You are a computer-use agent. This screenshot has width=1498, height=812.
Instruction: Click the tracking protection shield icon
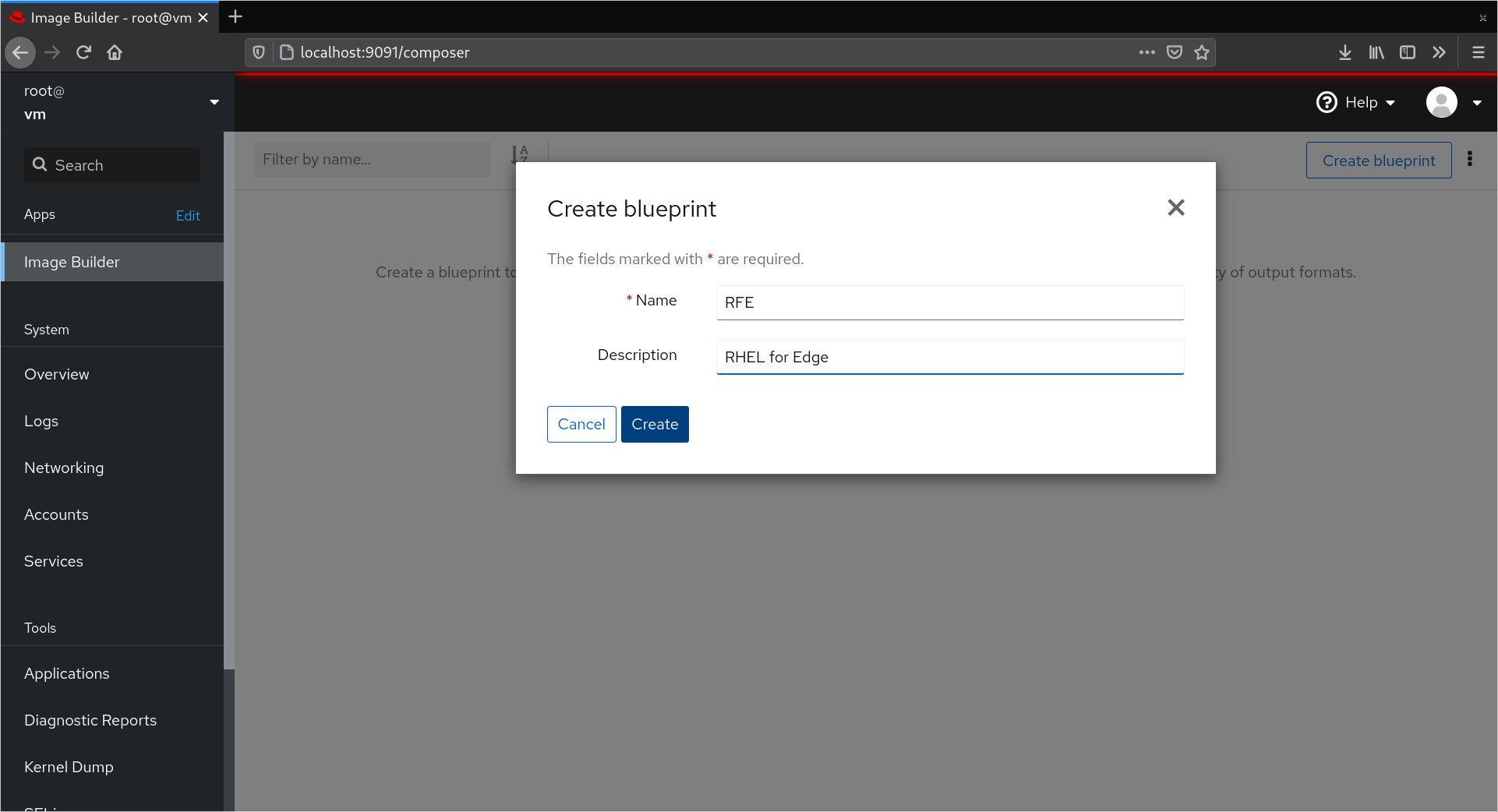coord(259,52)
